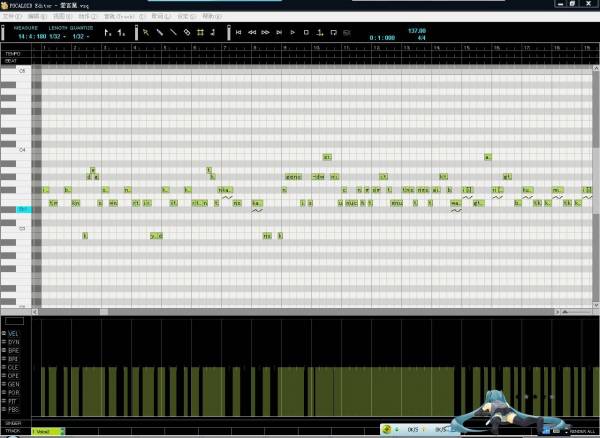Click the RENDER ALL button
The image size is (600, 438).
[x=582, y=431]
